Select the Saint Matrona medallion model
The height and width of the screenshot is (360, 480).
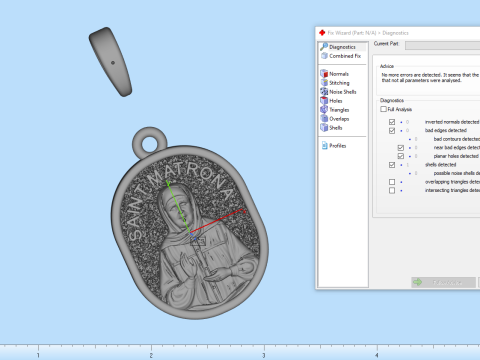(x=190, y=223)
